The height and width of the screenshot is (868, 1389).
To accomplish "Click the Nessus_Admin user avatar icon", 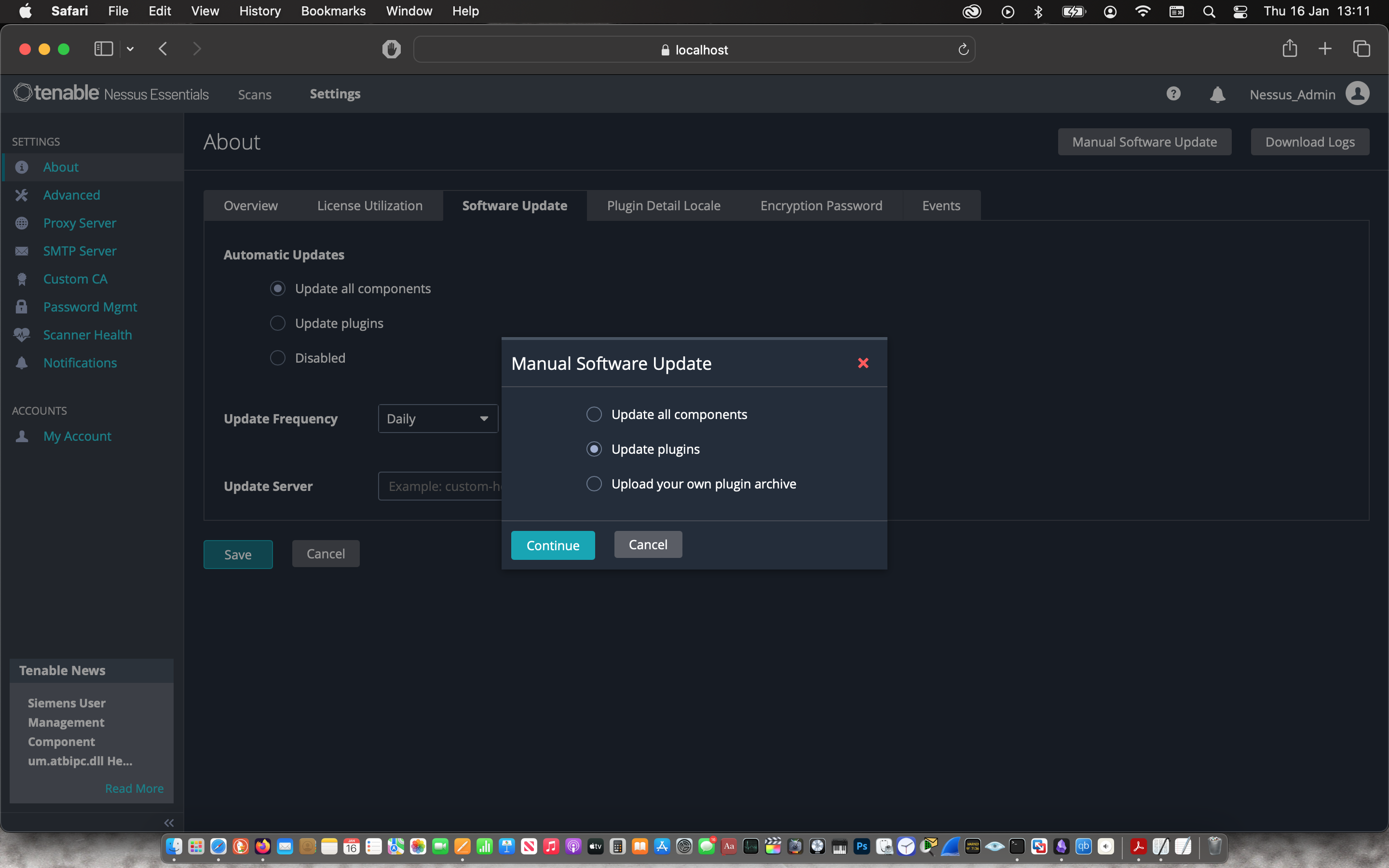I will (x=1358, y=94).
